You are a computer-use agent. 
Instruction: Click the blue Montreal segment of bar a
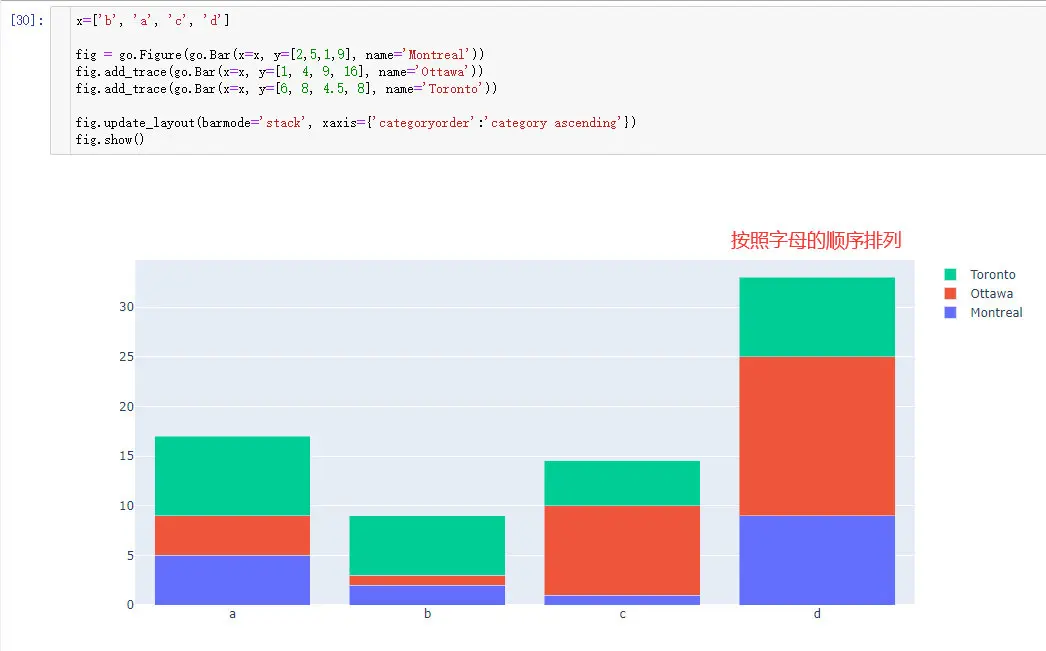coord(232,580)
